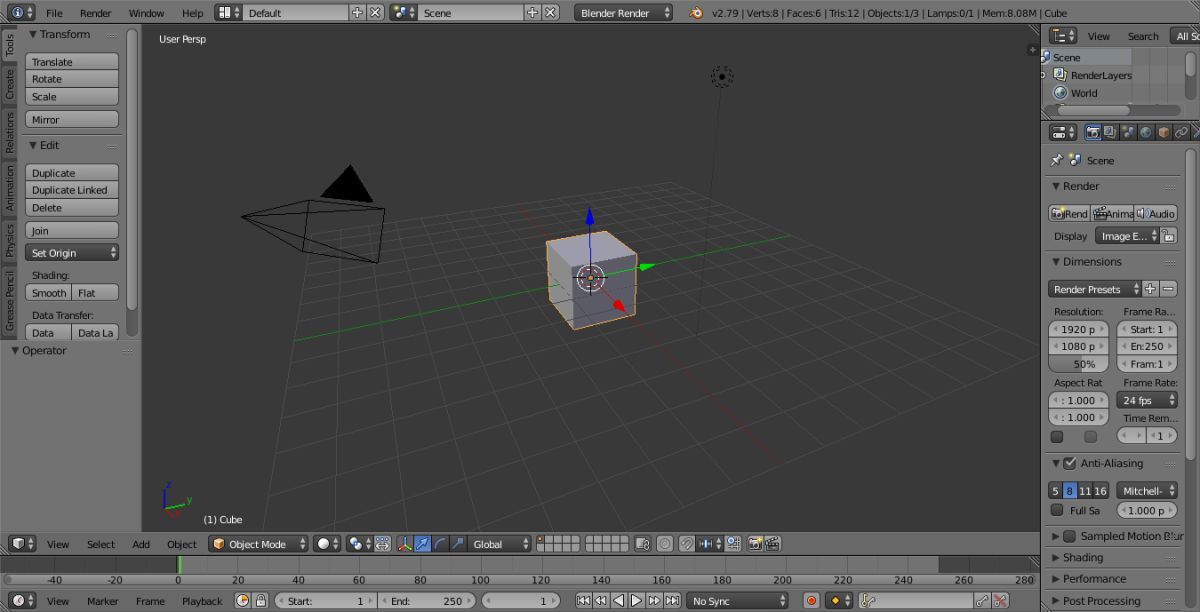Select the rotate manipulator arc icon
Viewport: 1200px width, 612px height.
pyautogui.click(x=440, y=544)
